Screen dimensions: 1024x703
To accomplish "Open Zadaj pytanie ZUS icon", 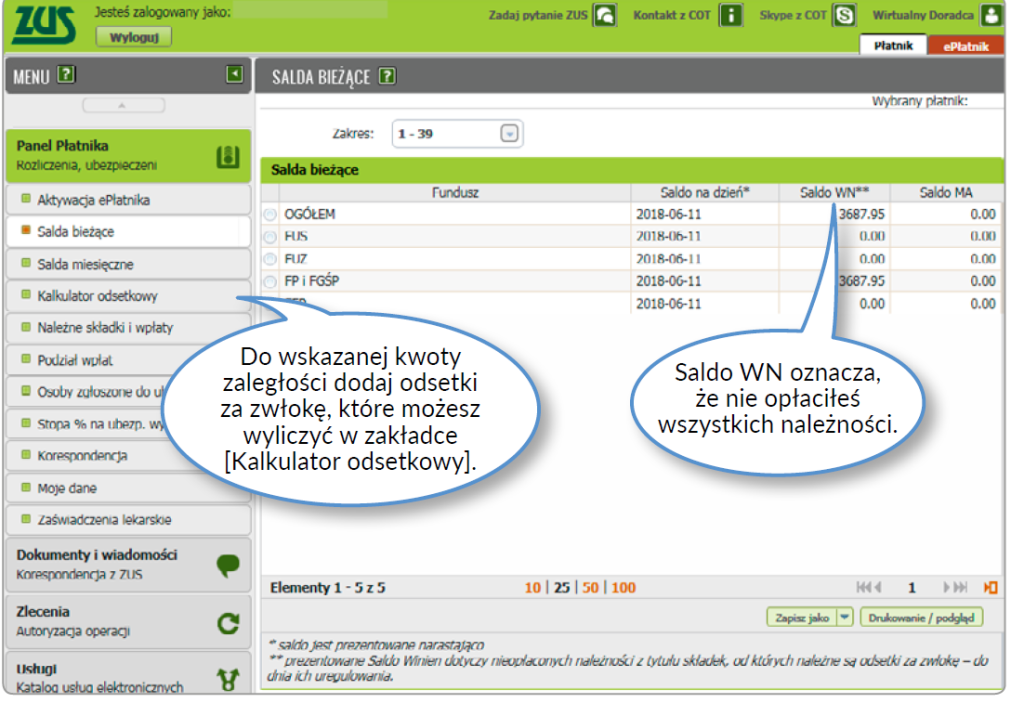I will [604, 16].
